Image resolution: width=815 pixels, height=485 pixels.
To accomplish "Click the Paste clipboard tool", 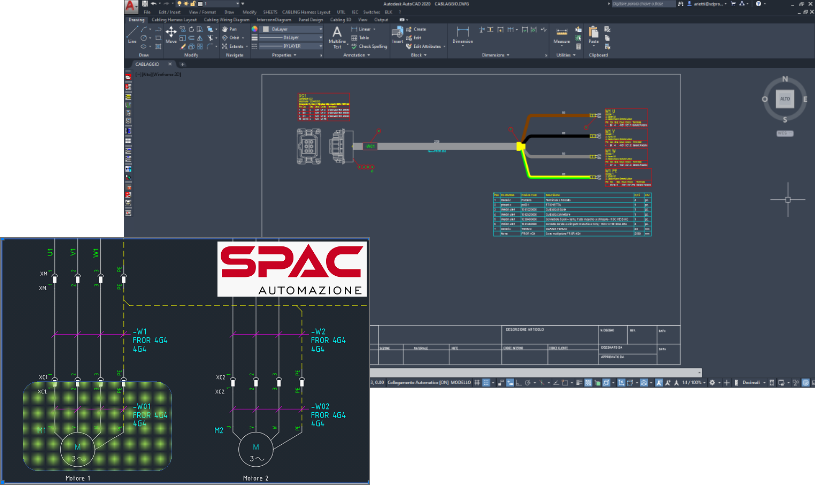I will (x=594, y=35).
